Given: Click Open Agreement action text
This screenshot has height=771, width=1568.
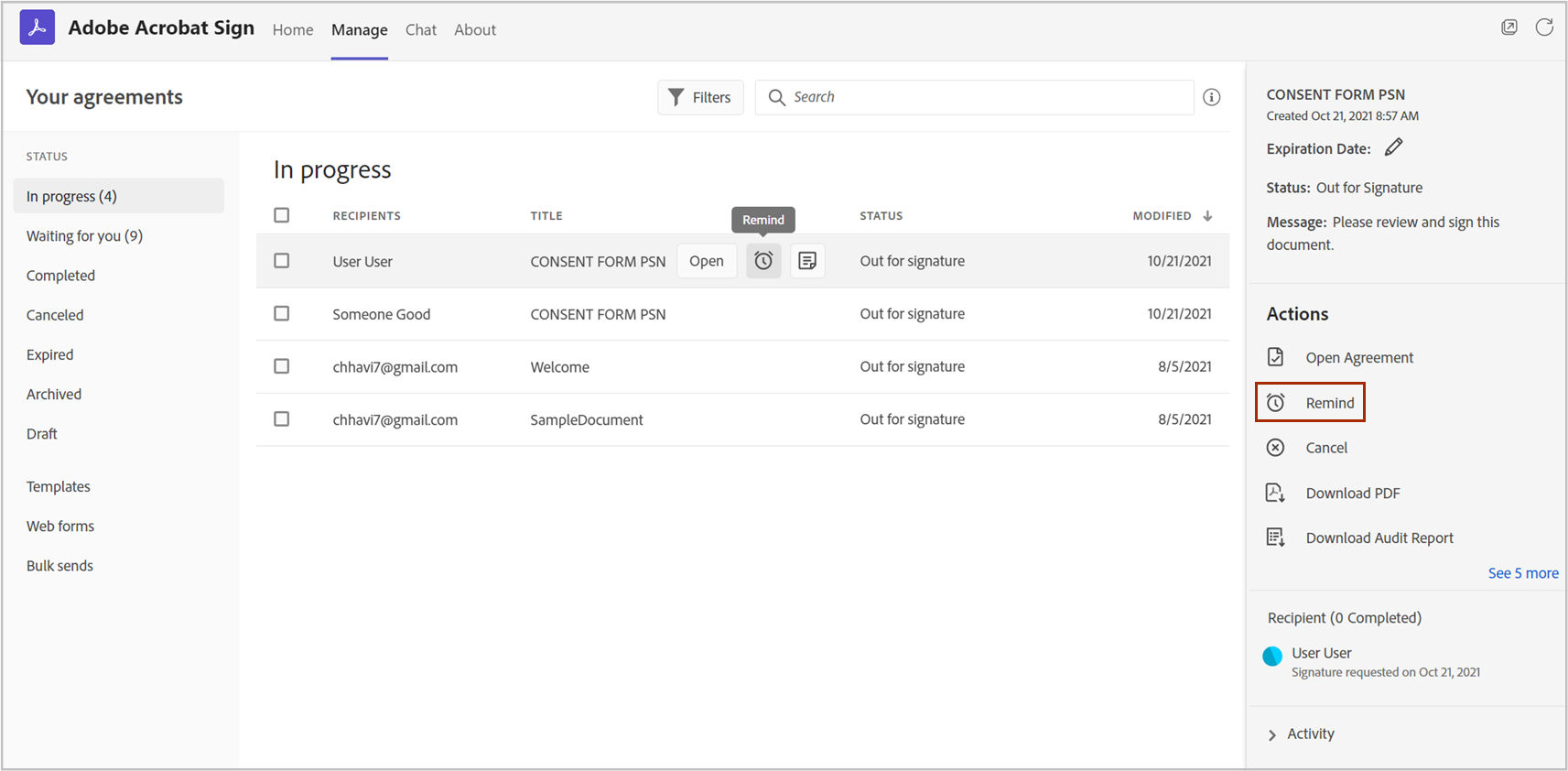Looking at the screenshot, I should point(1359,358).
